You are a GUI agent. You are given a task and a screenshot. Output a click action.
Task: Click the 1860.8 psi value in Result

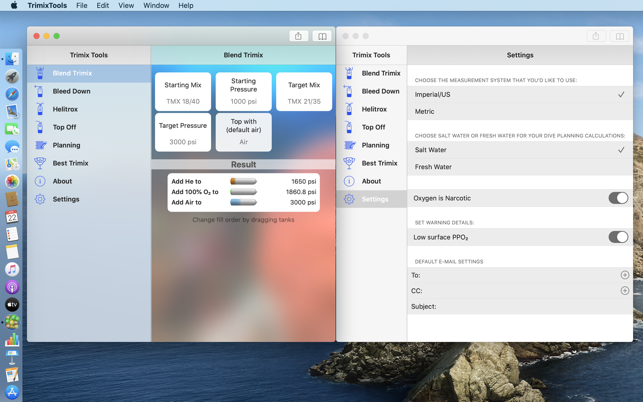tap(301, 192)
